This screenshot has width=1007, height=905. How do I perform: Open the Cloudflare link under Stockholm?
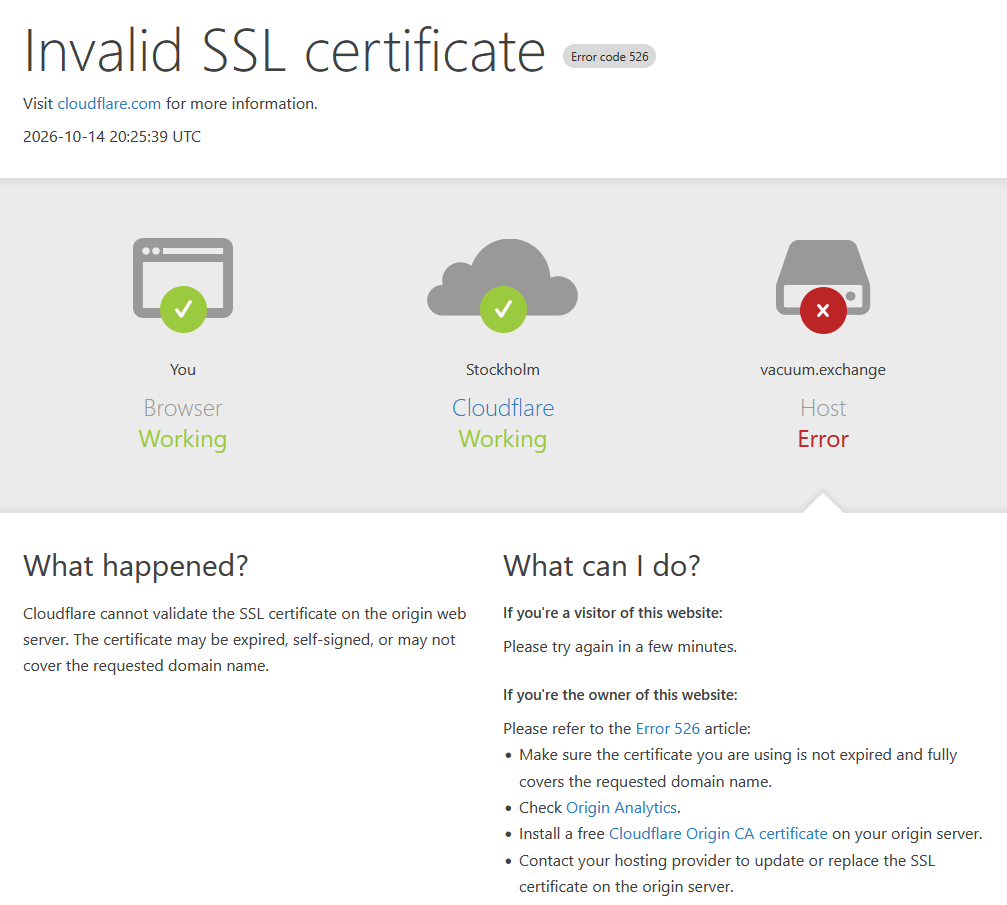pyautogui.click(x=503, y=408)
